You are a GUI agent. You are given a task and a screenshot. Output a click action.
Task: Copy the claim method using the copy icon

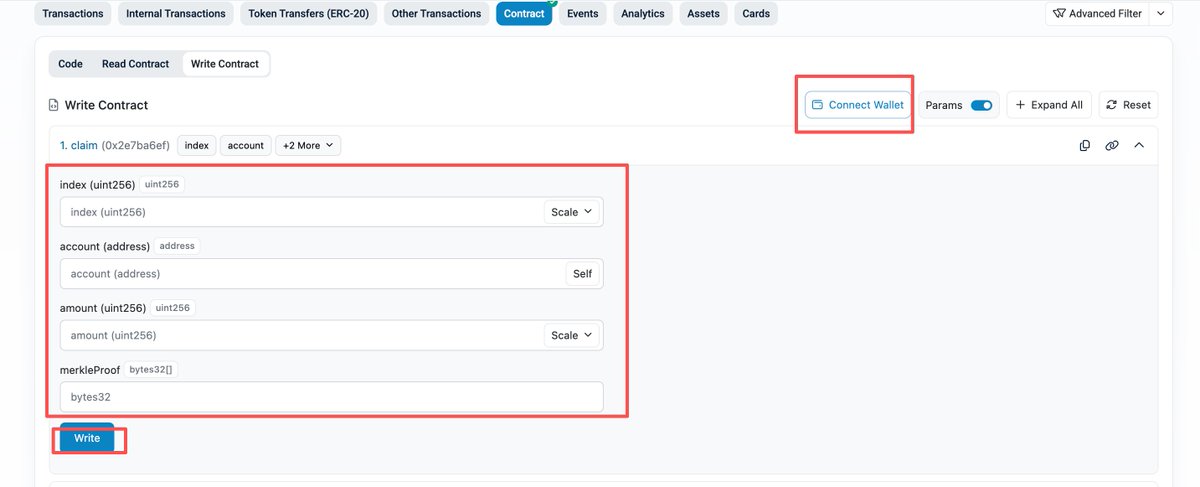click(1085, 145)
